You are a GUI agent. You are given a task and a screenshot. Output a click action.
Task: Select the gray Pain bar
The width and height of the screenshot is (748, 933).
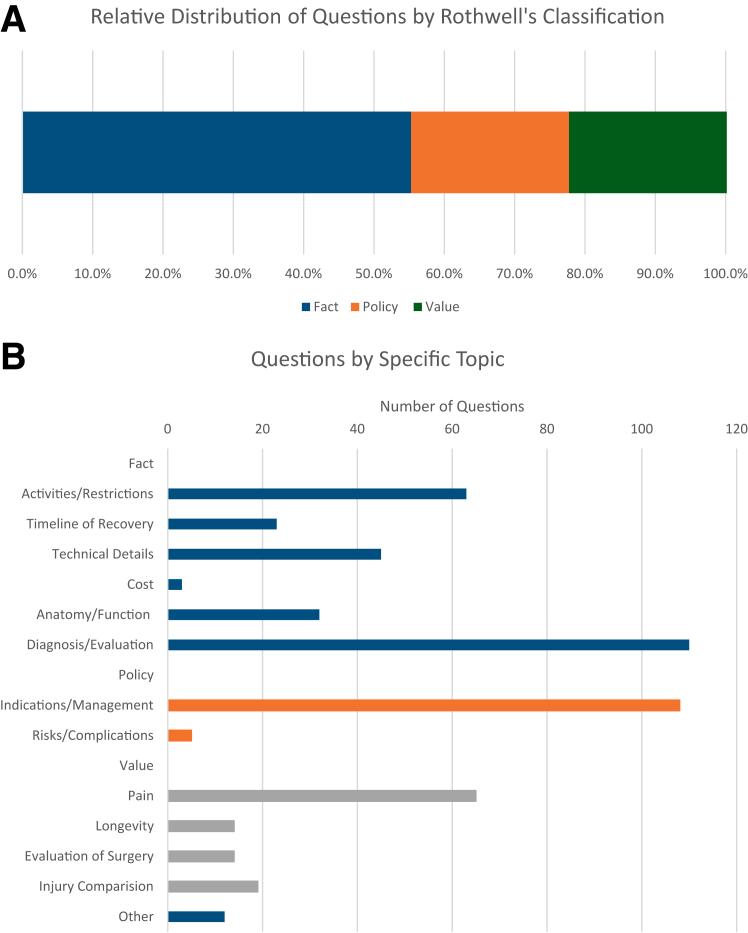(x=322, y=796)
